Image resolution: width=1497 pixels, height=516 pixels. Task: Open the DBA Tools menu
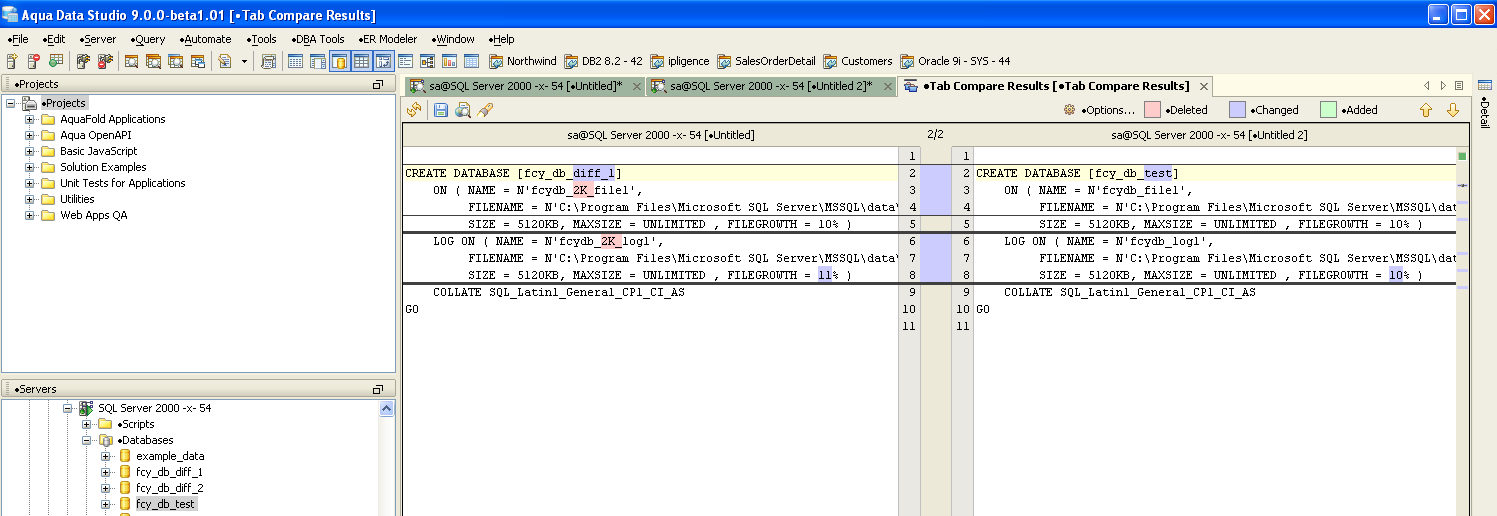tap(318, 39)
